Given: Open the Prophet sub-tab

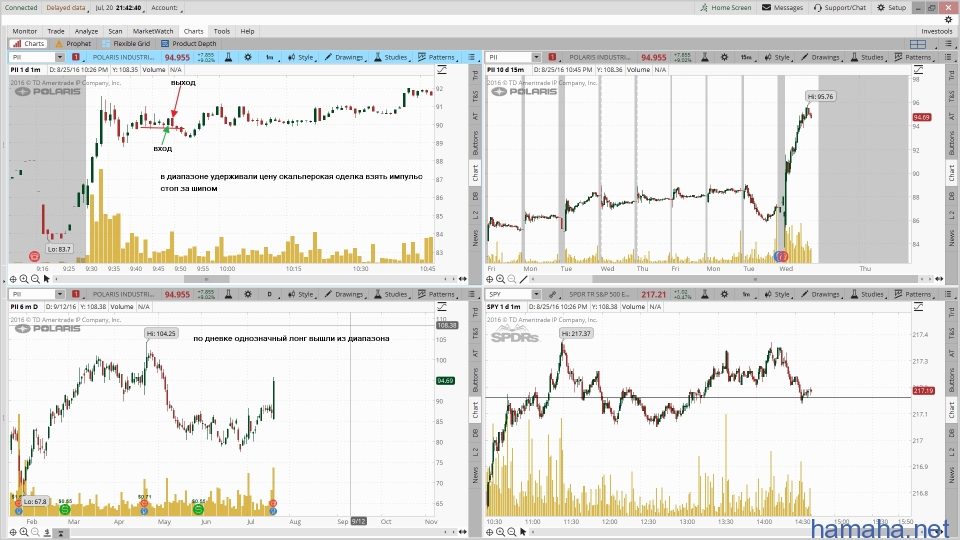Looking at the screenshot, I should (73, 43).
